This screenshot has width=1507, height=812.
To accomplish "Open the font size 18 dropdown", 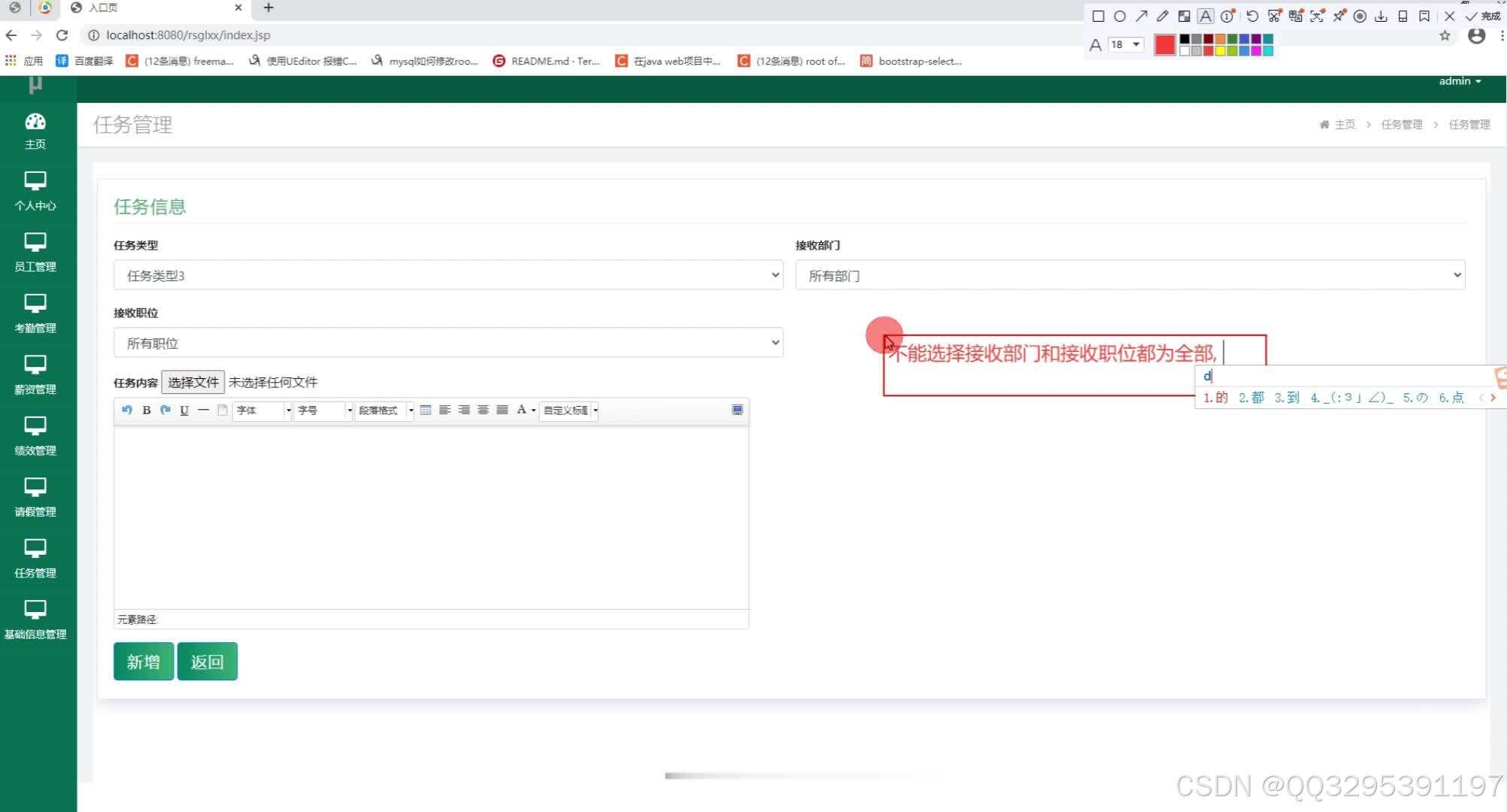I will pos(1126,44).
